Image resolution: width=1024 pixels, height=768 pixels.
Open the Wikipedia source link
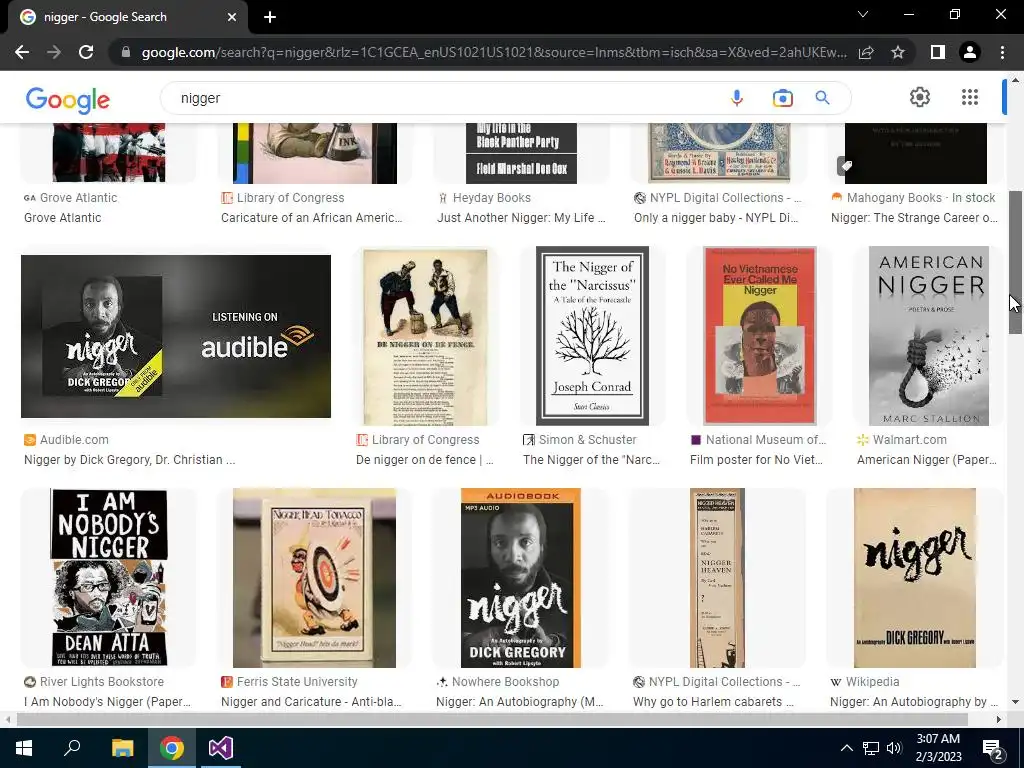pyautogui.click(x=865, y=682)
